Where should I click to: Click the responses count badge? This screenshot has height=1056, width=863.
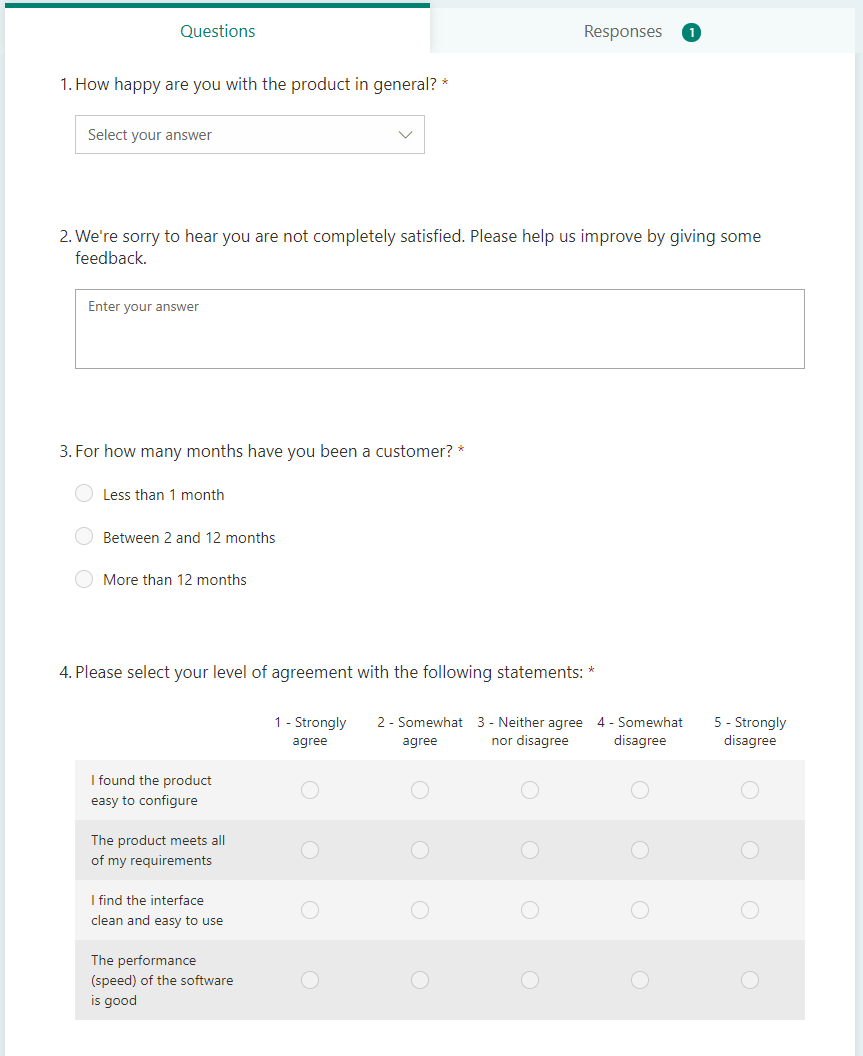point(691,32)
